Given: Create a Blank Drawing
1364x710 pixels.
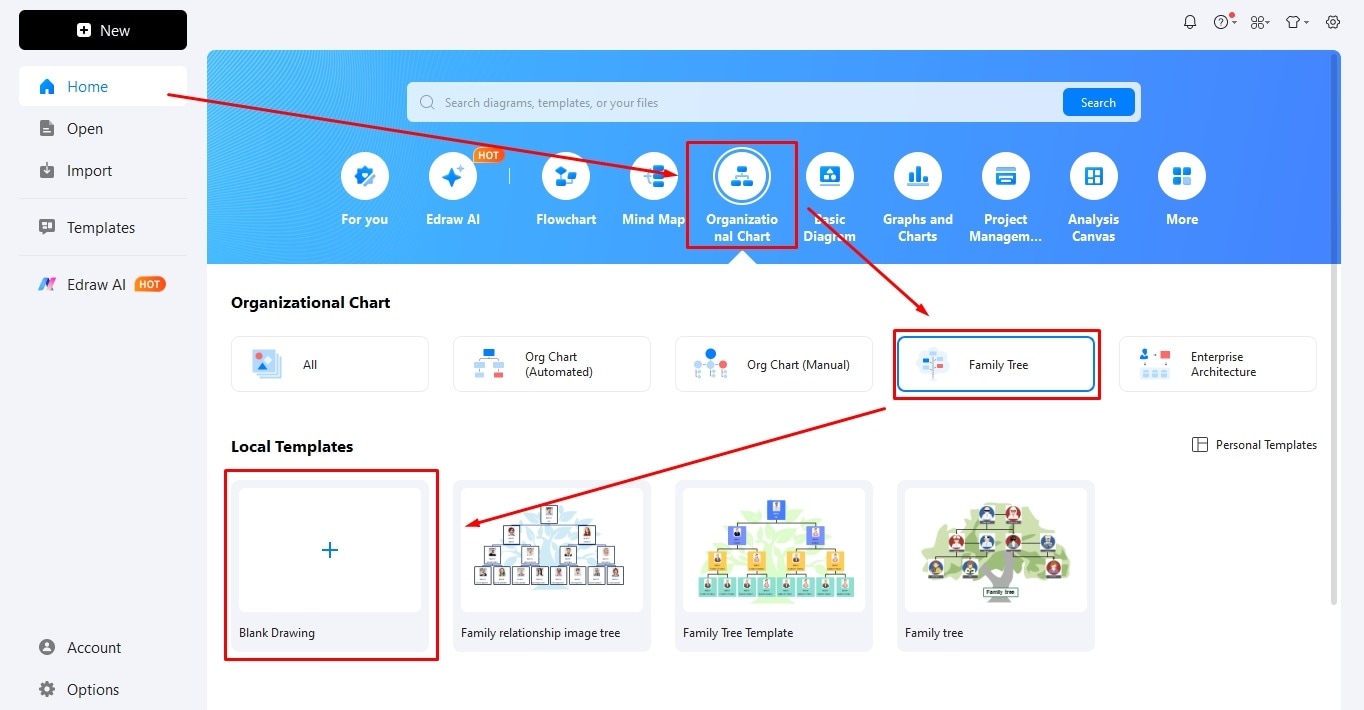Looking at the screenshot, I should pyautogui.click(x=330, y=565).
